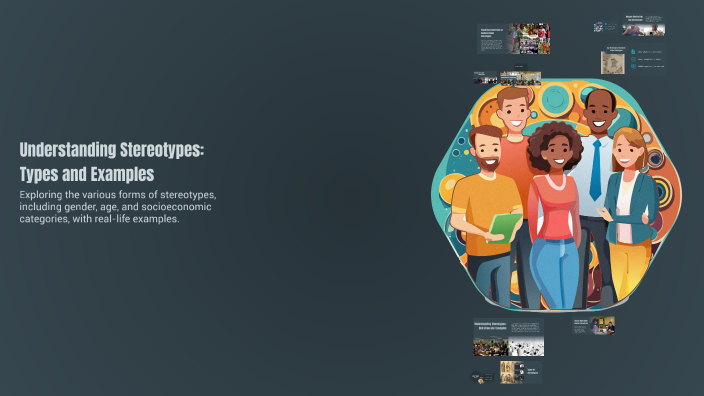This screenshot has width=704, height=396.
Task: Open the top-right slide with elderly people photos
Action: click(643, 25)
